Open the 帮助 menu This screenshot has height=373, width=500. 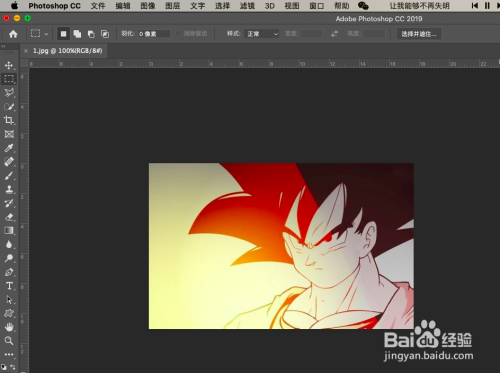(x=342, y=6)
